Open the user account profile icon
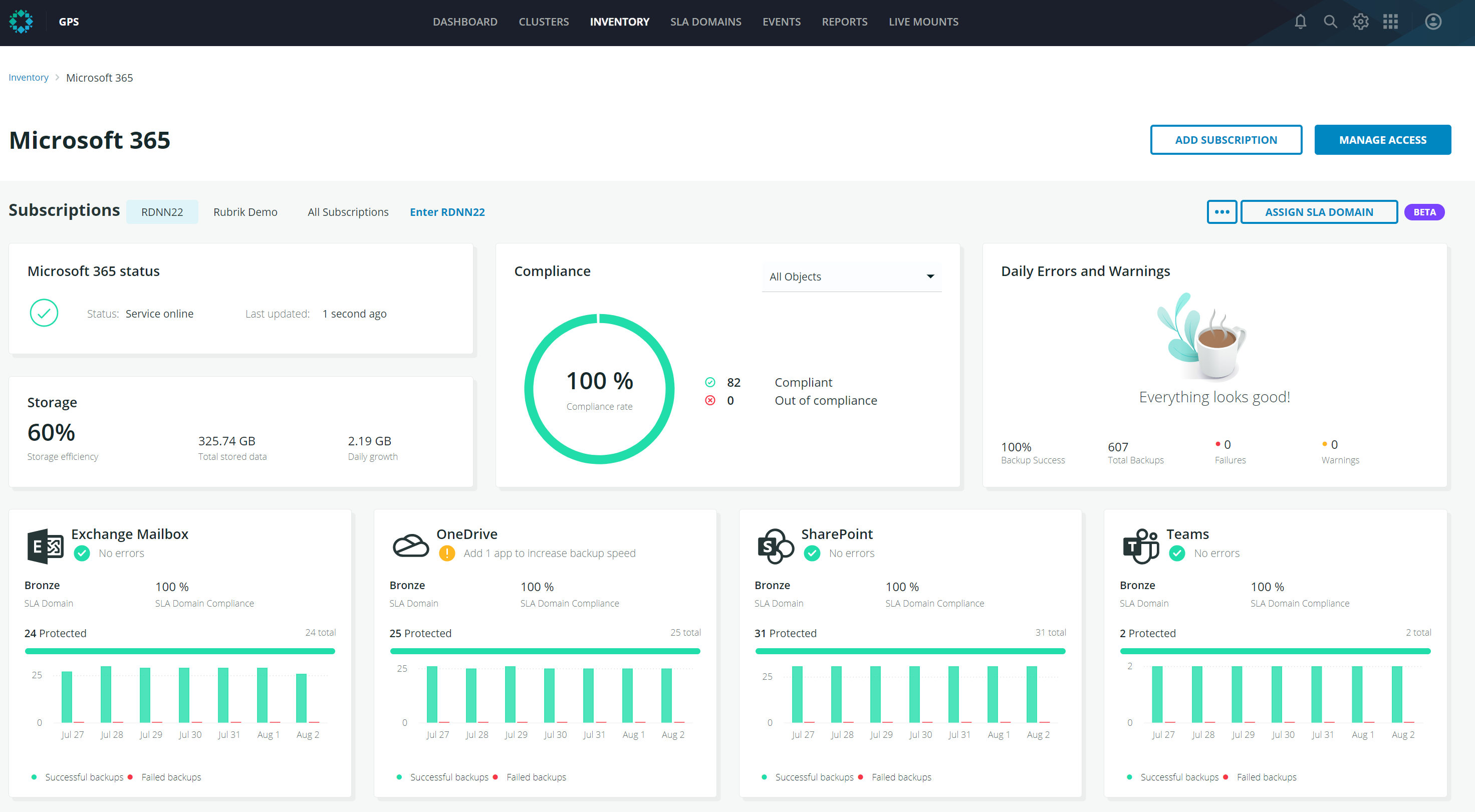This screenshot has width=1475, height=812. pos(1432,22)
